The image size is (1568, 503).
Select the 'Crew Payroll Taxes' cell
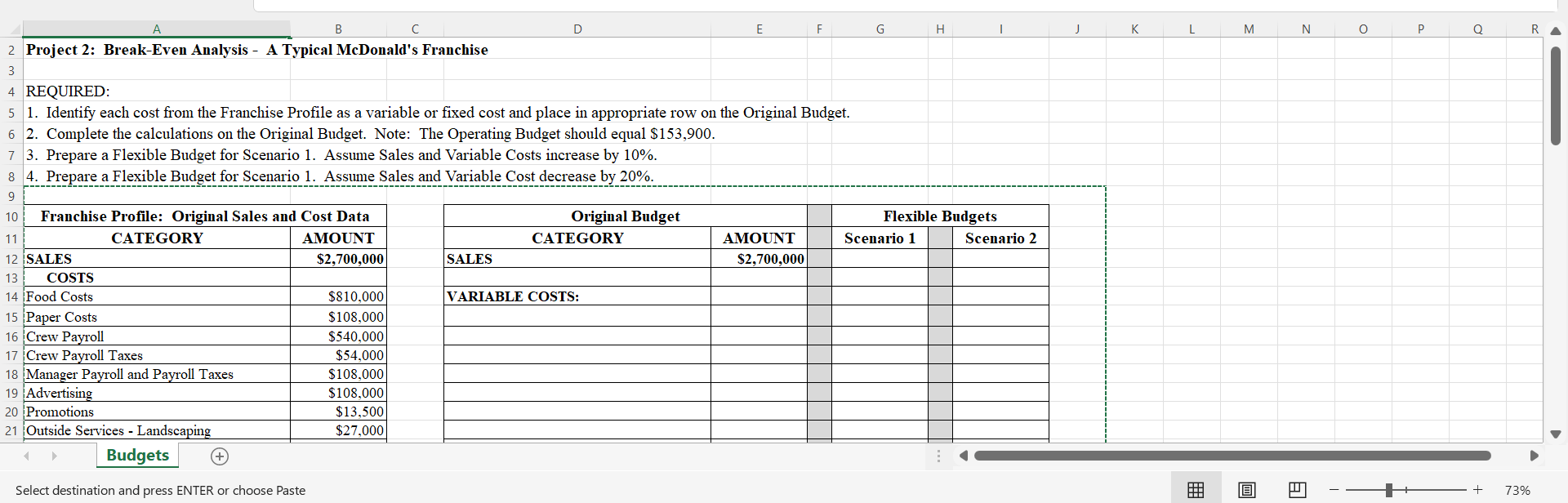click(x=157, y=355)
